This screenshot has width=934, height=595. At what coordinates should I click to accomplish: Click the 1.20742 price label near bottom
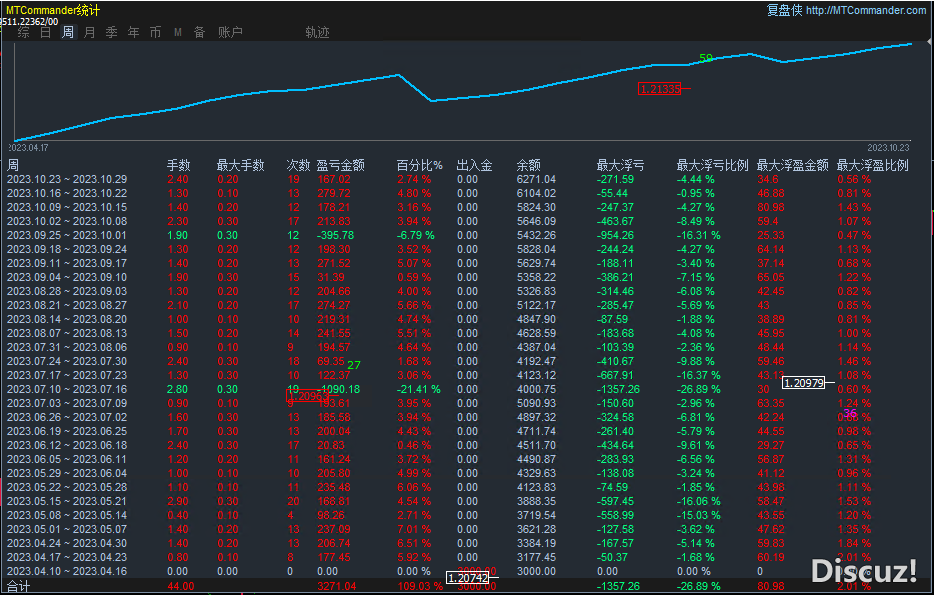(467, 578)
